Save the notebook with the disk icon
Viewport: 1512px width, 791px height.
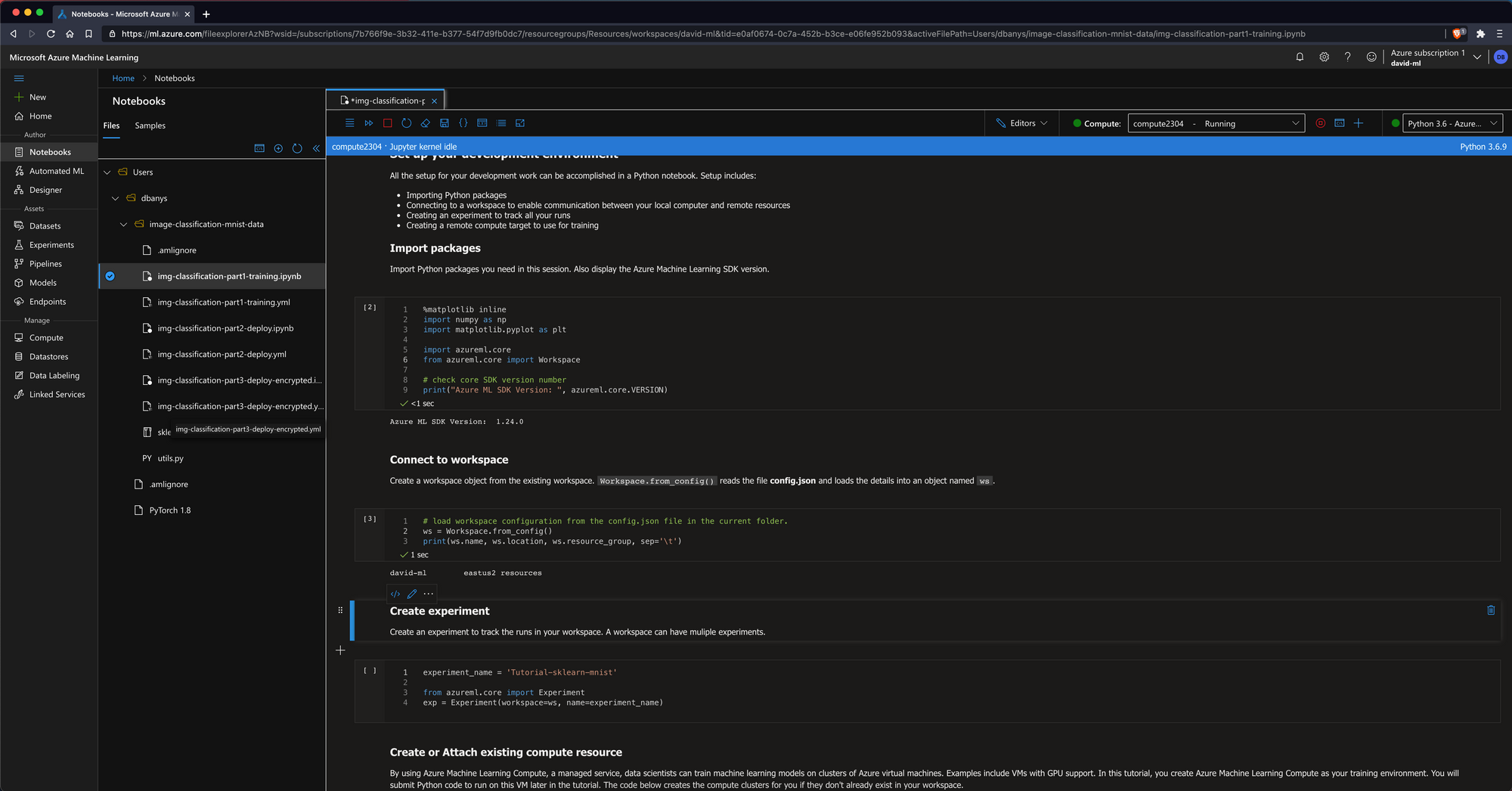pos(445,123)
